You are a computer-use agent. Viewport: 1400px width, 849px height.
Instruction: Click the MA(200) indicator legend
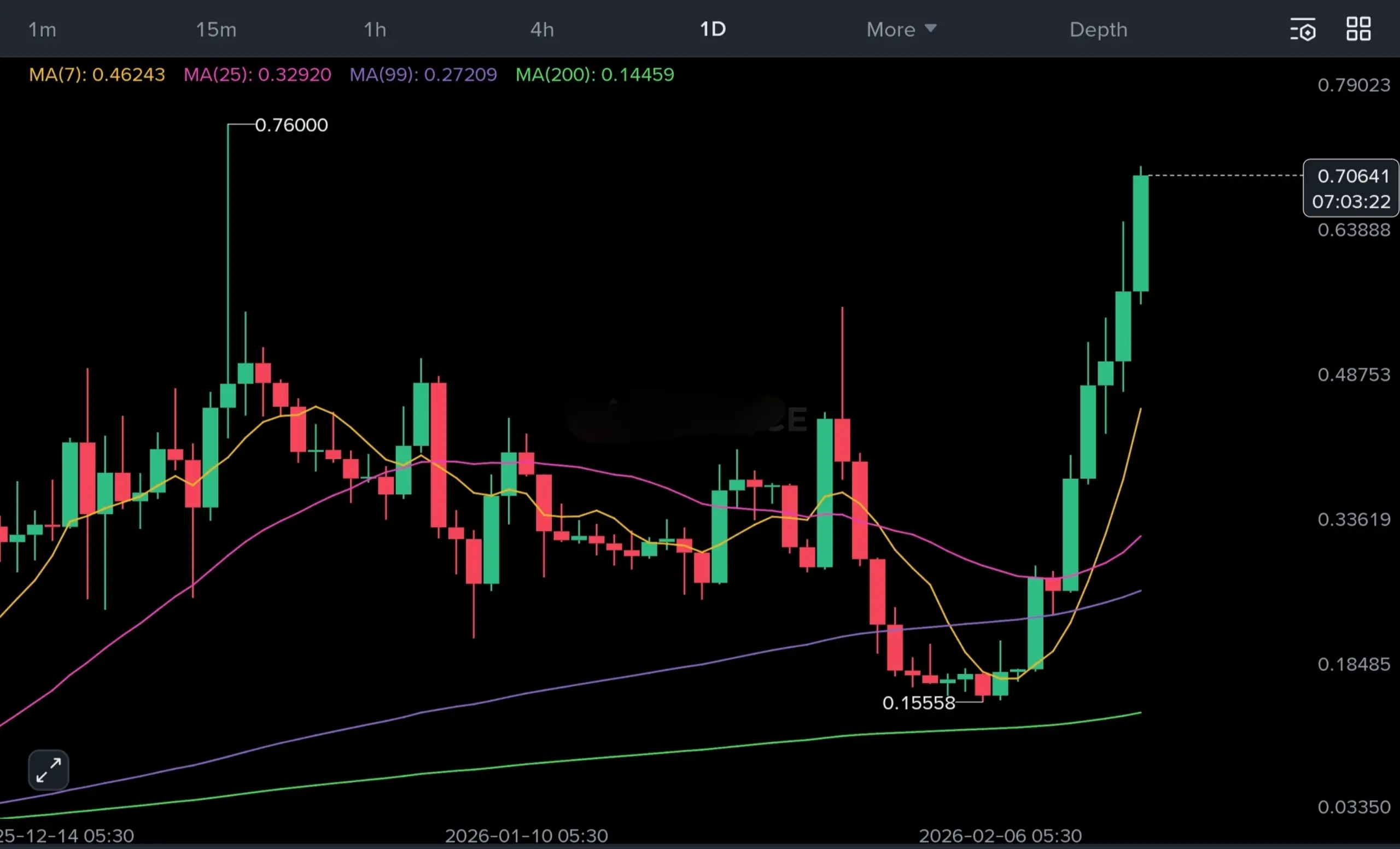[594, 74]
